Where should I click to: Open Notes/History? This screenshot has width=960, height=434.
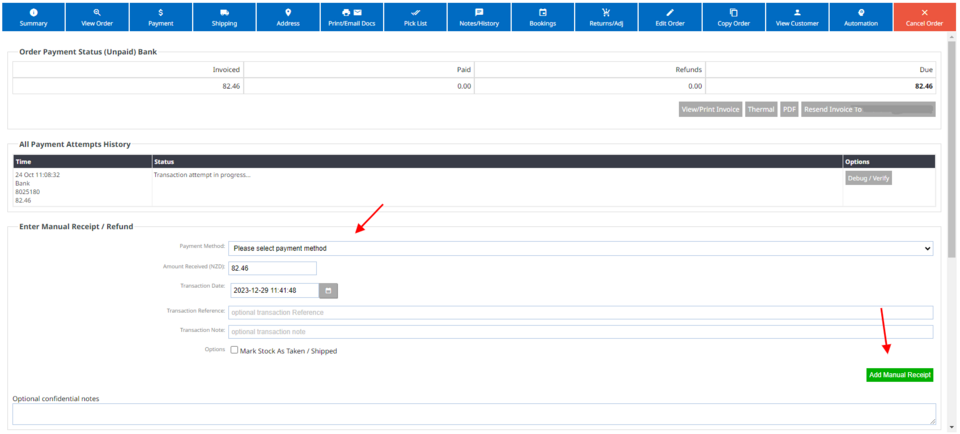[479, 16]
